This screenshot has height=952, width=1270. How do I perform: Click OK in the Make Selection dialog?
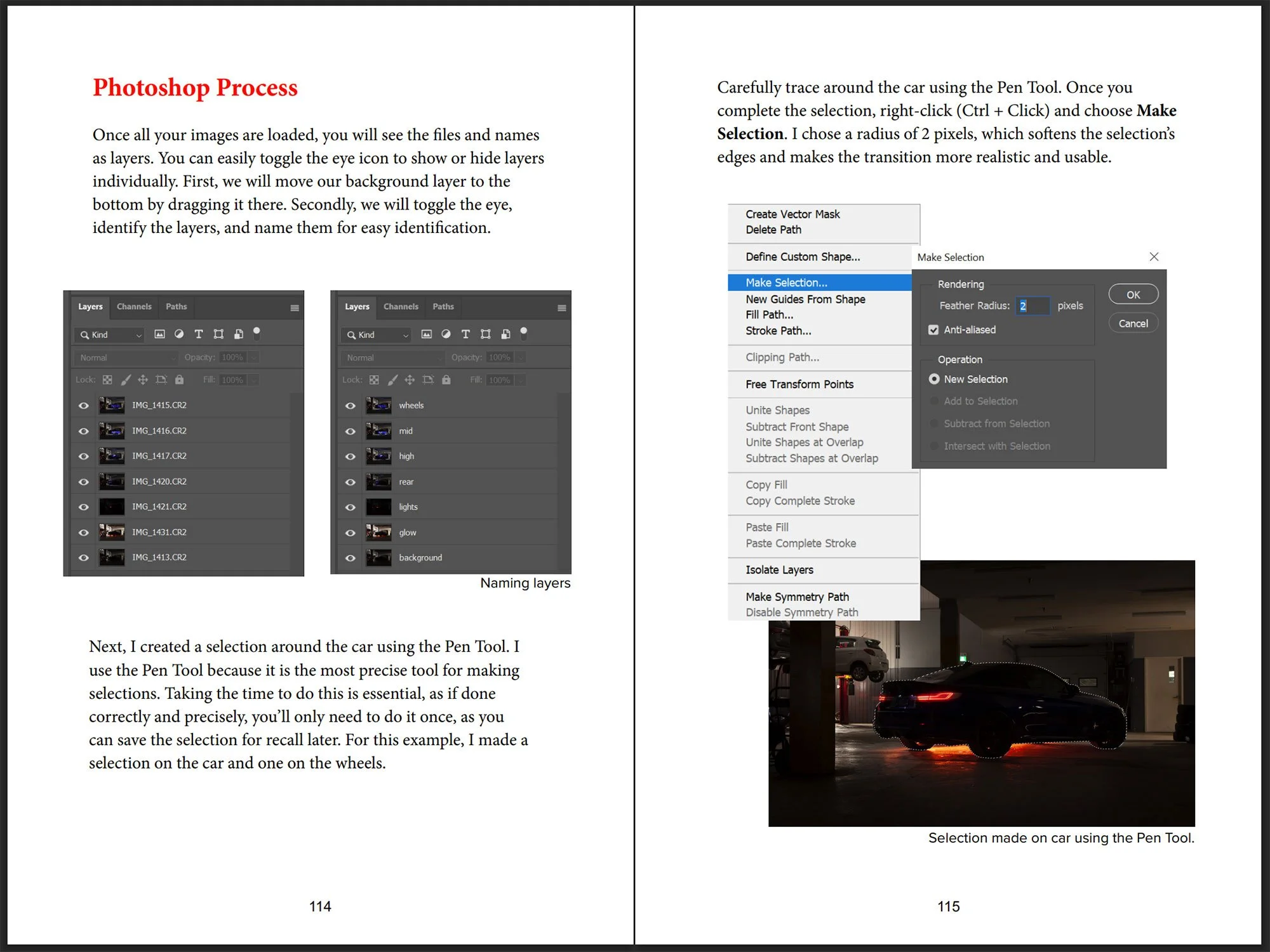[x=1133, y=294]
